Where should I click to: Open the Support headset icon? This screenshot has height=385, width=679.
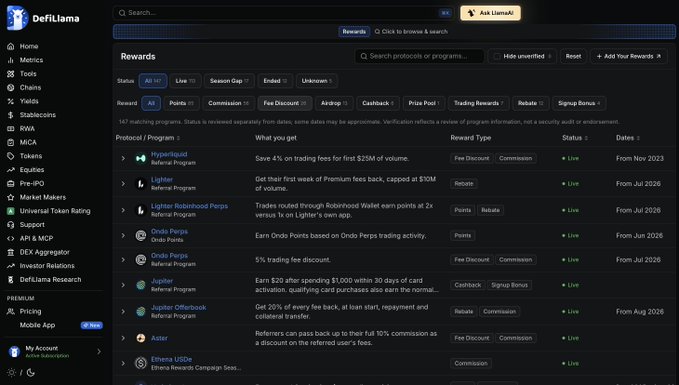[11, 225]
